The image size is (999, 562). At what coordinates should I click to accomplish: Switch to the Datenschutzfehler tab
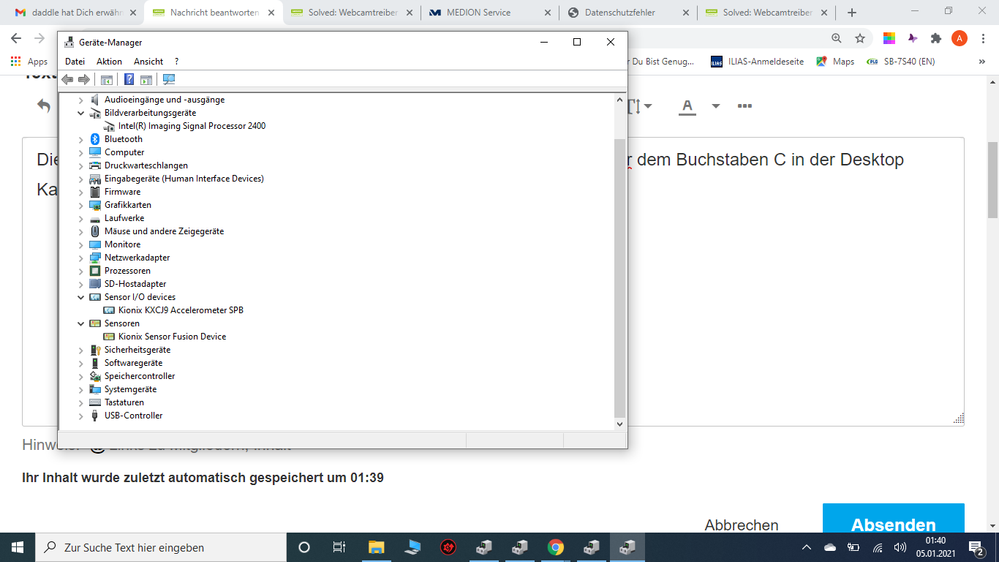[628, 13]
